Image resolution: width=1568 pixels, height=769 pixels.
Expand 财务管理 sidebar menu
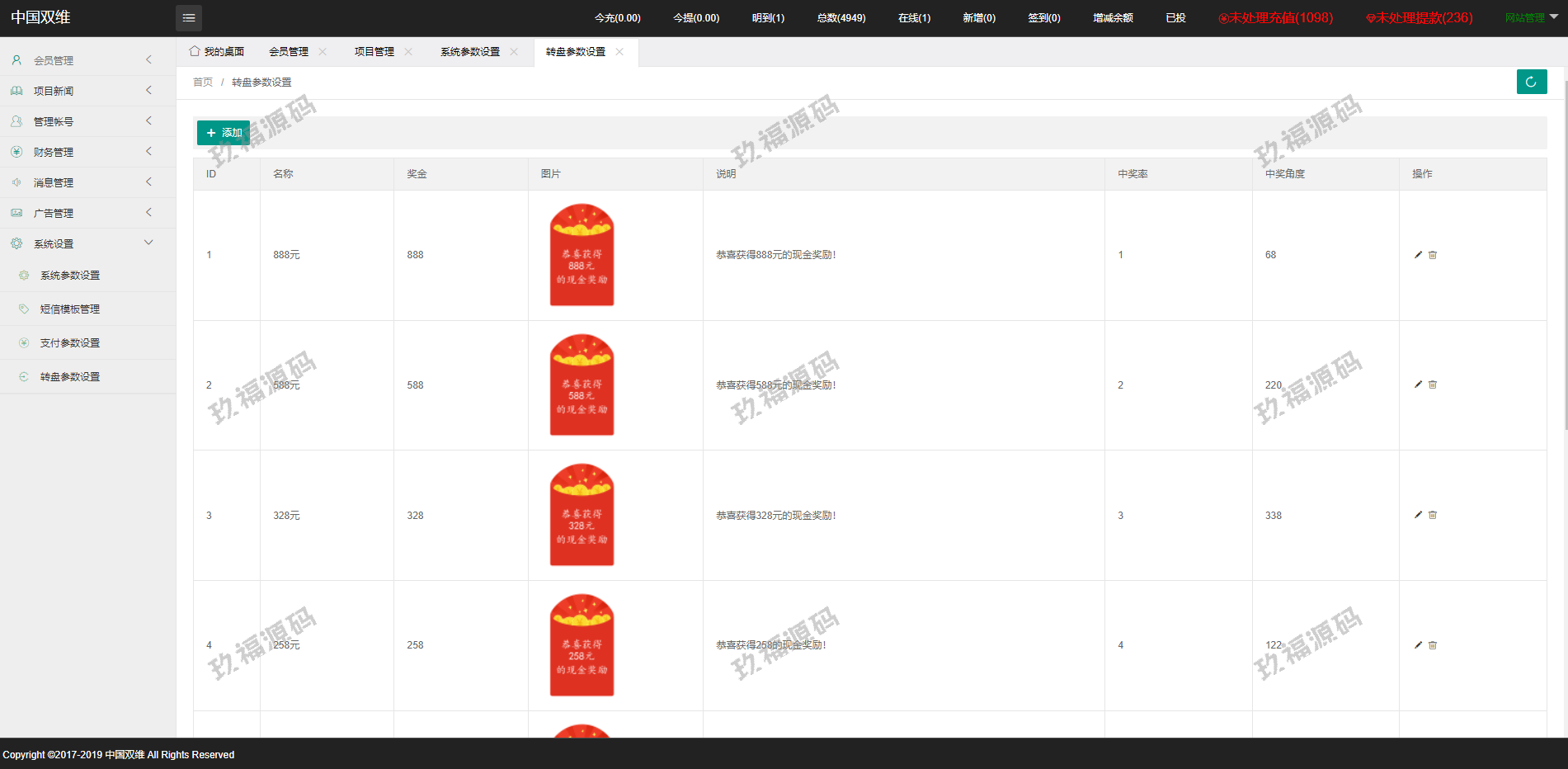[x=82, y=152]
